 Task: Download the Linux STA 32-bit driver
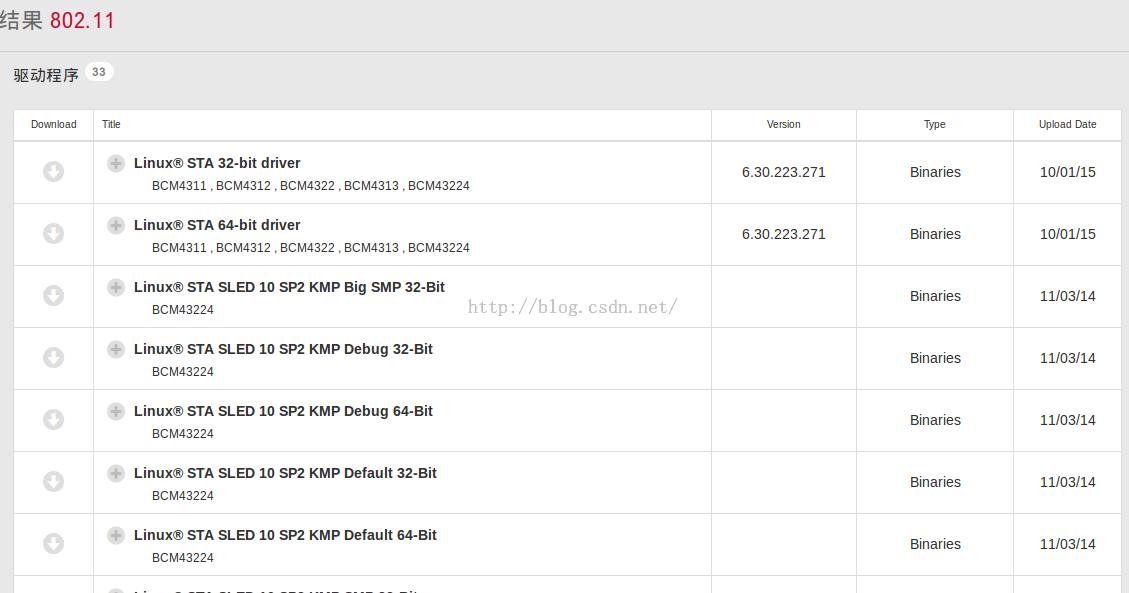(x=53, y=172)
